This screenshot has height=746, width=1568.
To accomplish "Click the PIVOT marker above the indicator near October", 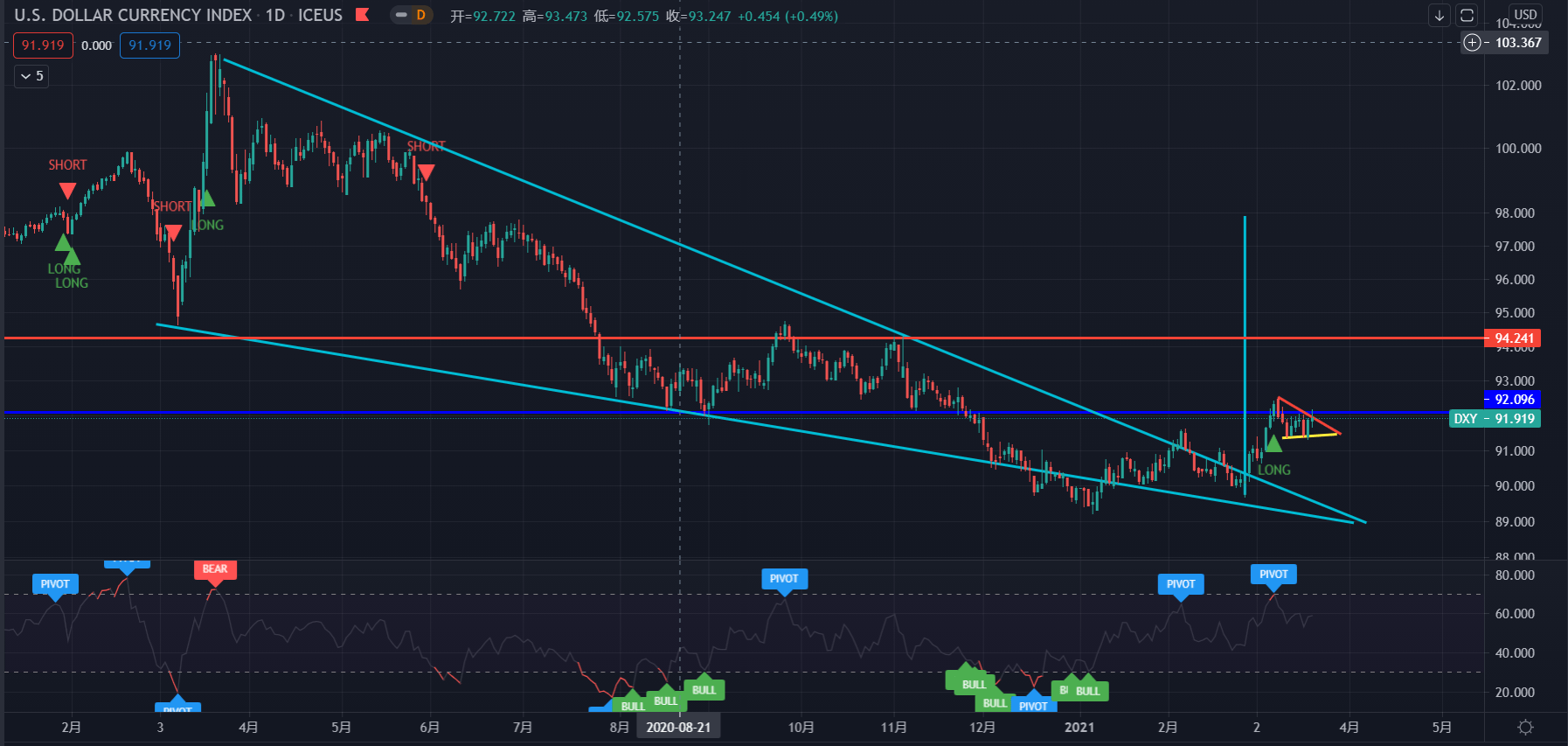I will [x=784, y=579].
